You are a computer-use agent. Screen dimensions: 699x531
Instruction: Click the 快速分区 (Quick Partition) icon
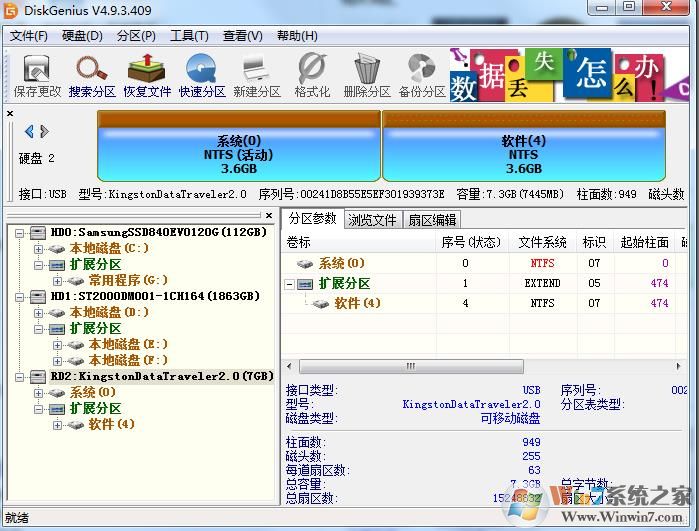click(x=202, y=75)
